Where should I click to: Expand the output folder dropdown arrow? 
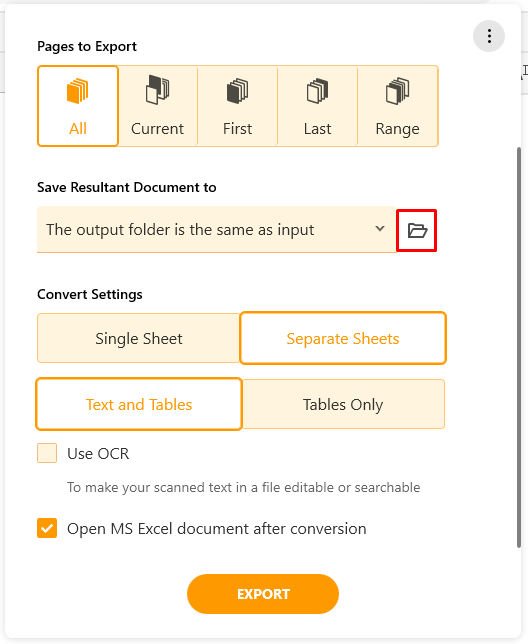pos(380,228)
